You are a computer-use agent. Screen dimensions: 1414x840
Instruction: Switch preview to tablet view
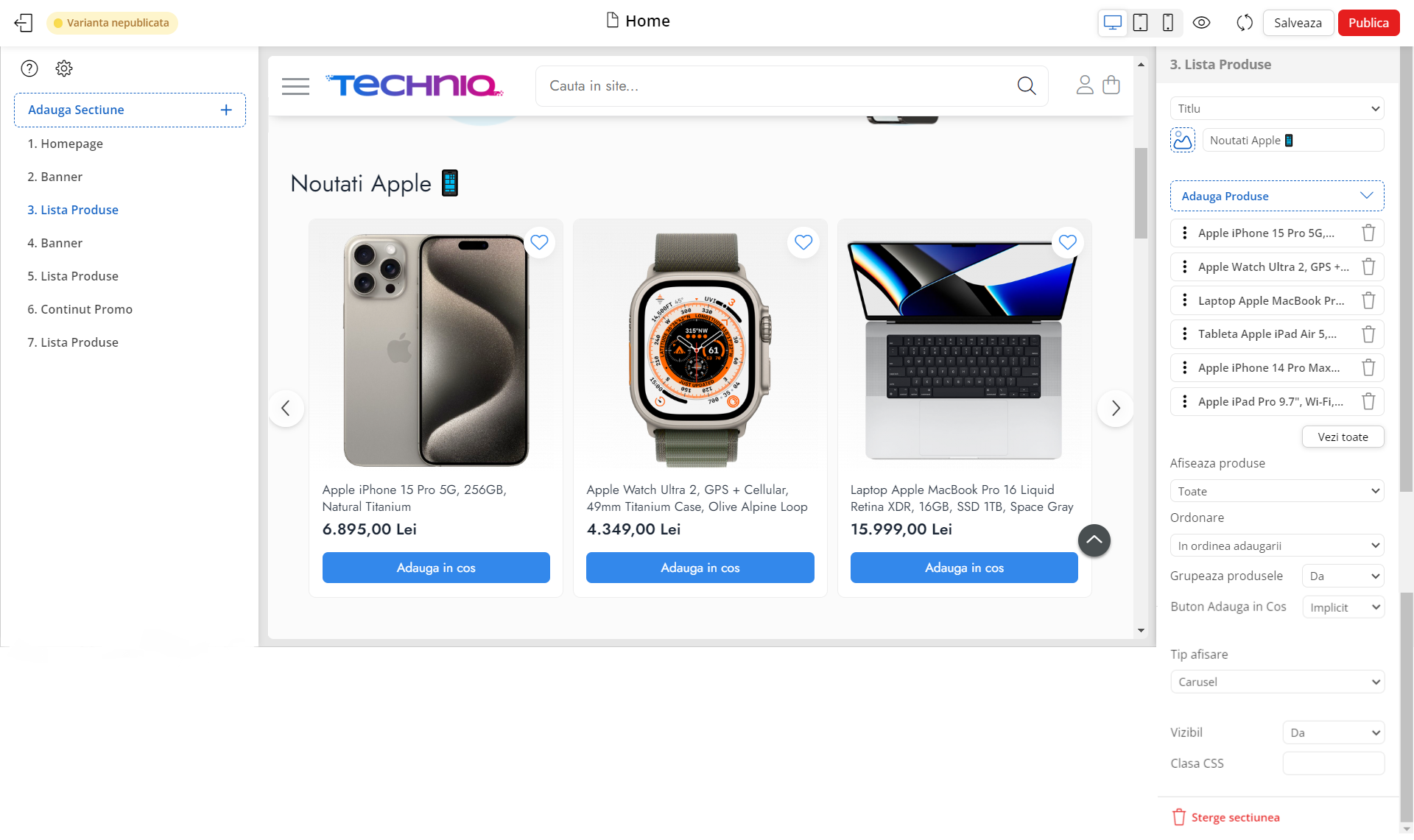click(x=1140, y=23)
